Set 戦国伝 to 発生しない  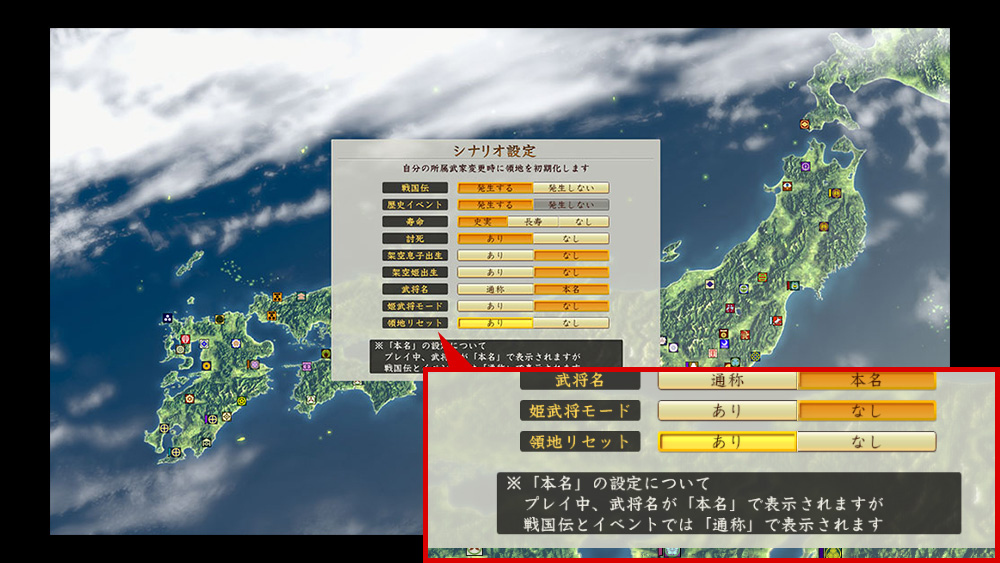click(571, 187)
